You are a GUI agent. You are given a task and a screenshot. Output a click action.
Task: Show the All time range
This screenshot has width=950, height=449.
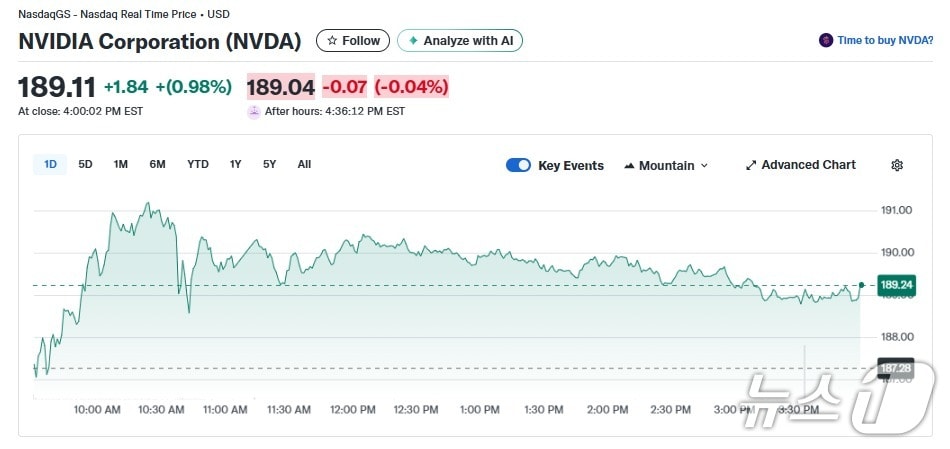coord(304,164)
